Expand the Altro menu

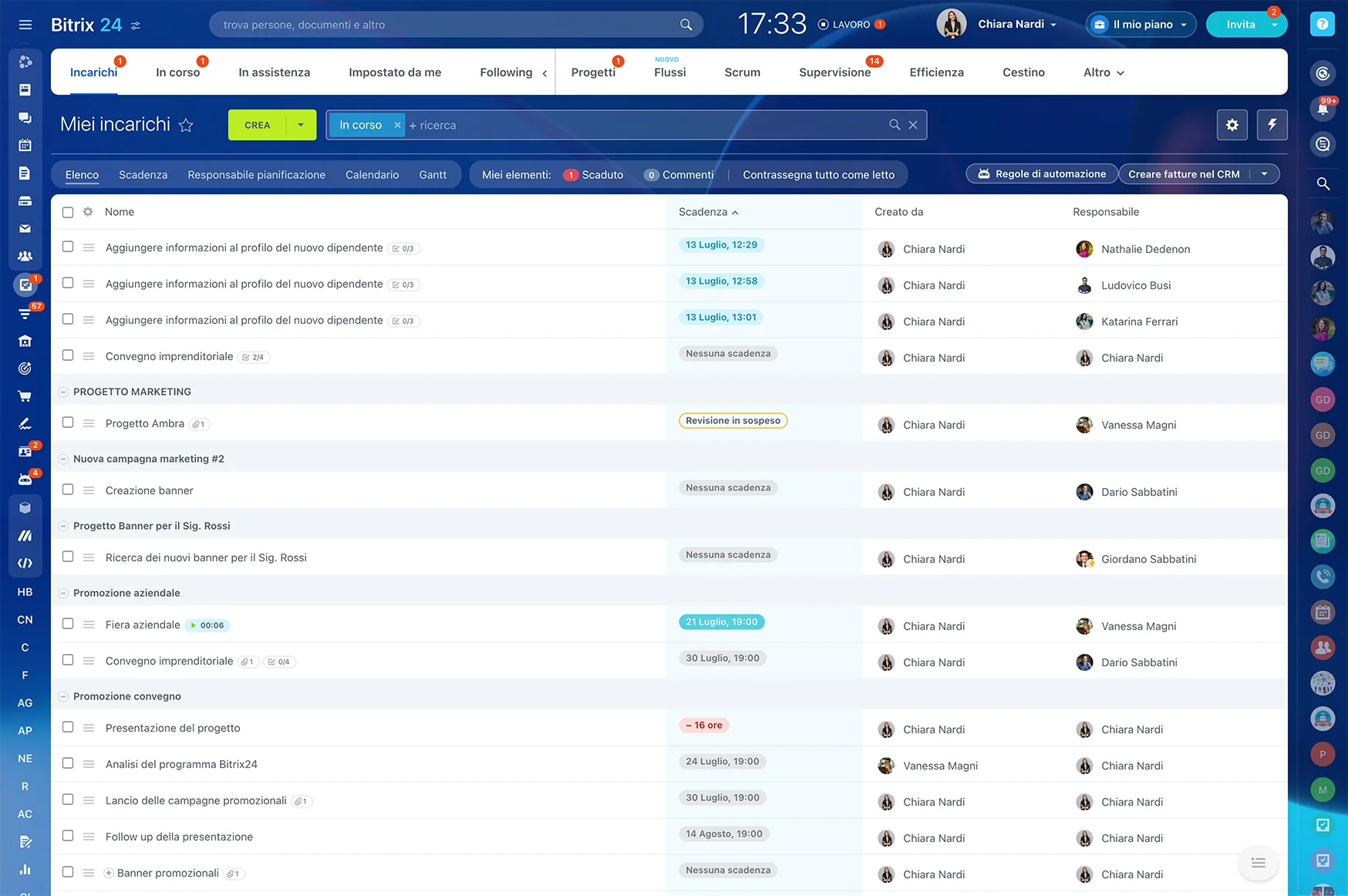[x=1104, y=72]
